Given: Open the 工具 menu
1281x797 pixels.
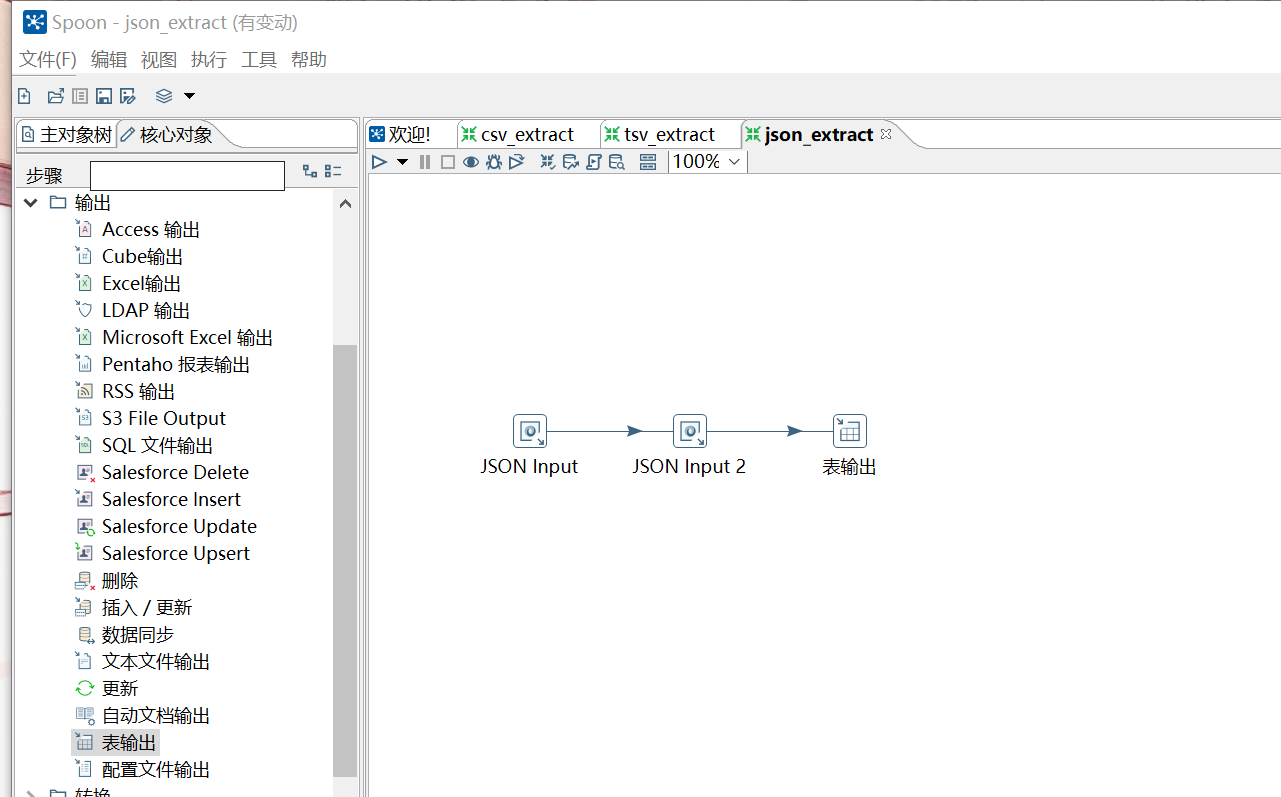Looking at the screenshot, I should click(259, 59).
